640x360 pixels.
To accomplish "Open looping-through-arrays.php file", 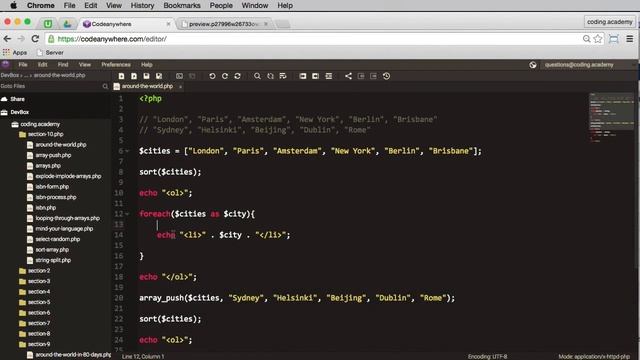I will pos(64,218).
